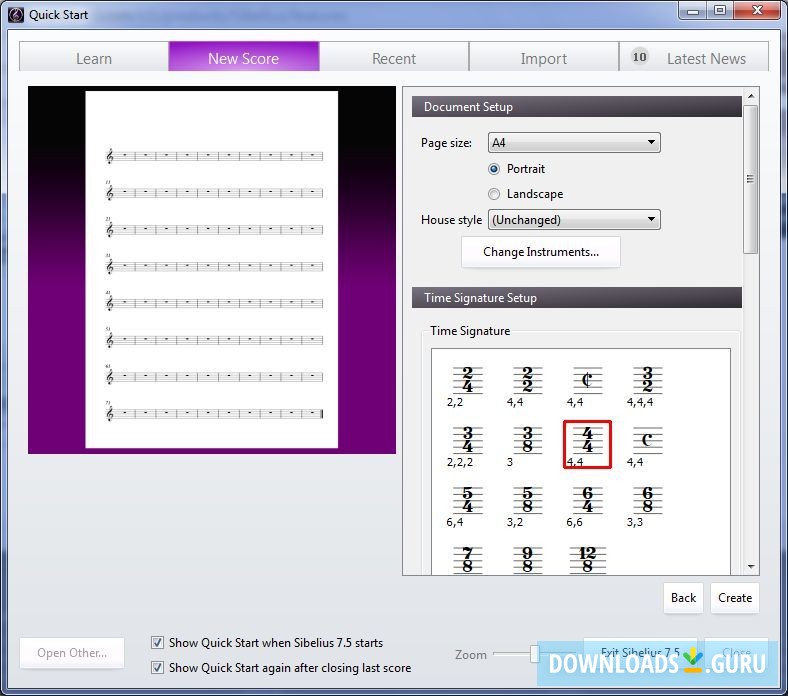The width and height of the screenshot is (788, 696).
Task: Select the 3/2 time signature
Action: click(x=647, y=379)
